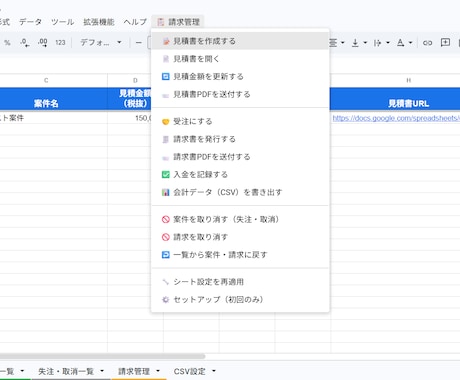Open the デフォ... font dropdown
This screenshot has height=380, width=460.
(101, 43)
